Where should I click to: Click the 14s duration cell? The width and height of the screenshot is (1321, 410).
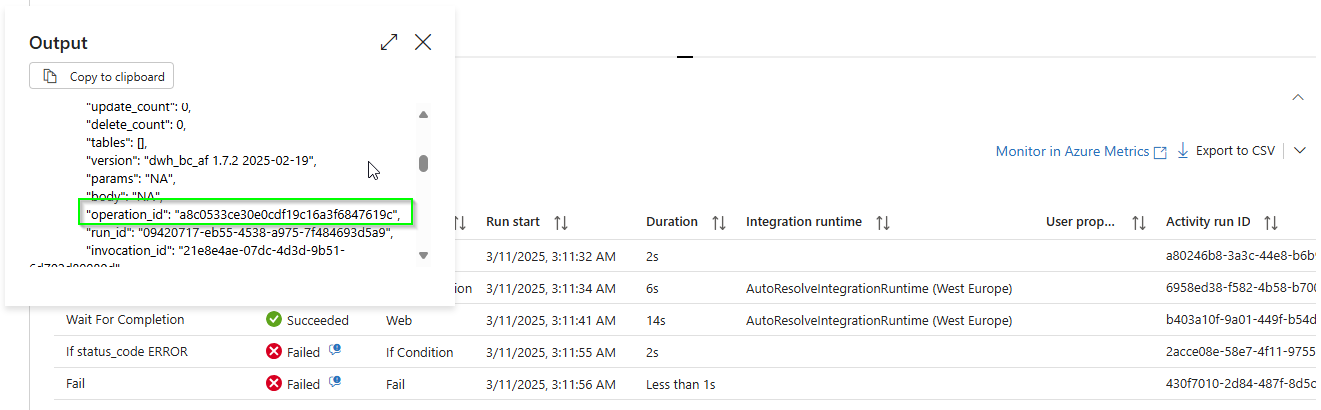(x=657, y=321)
